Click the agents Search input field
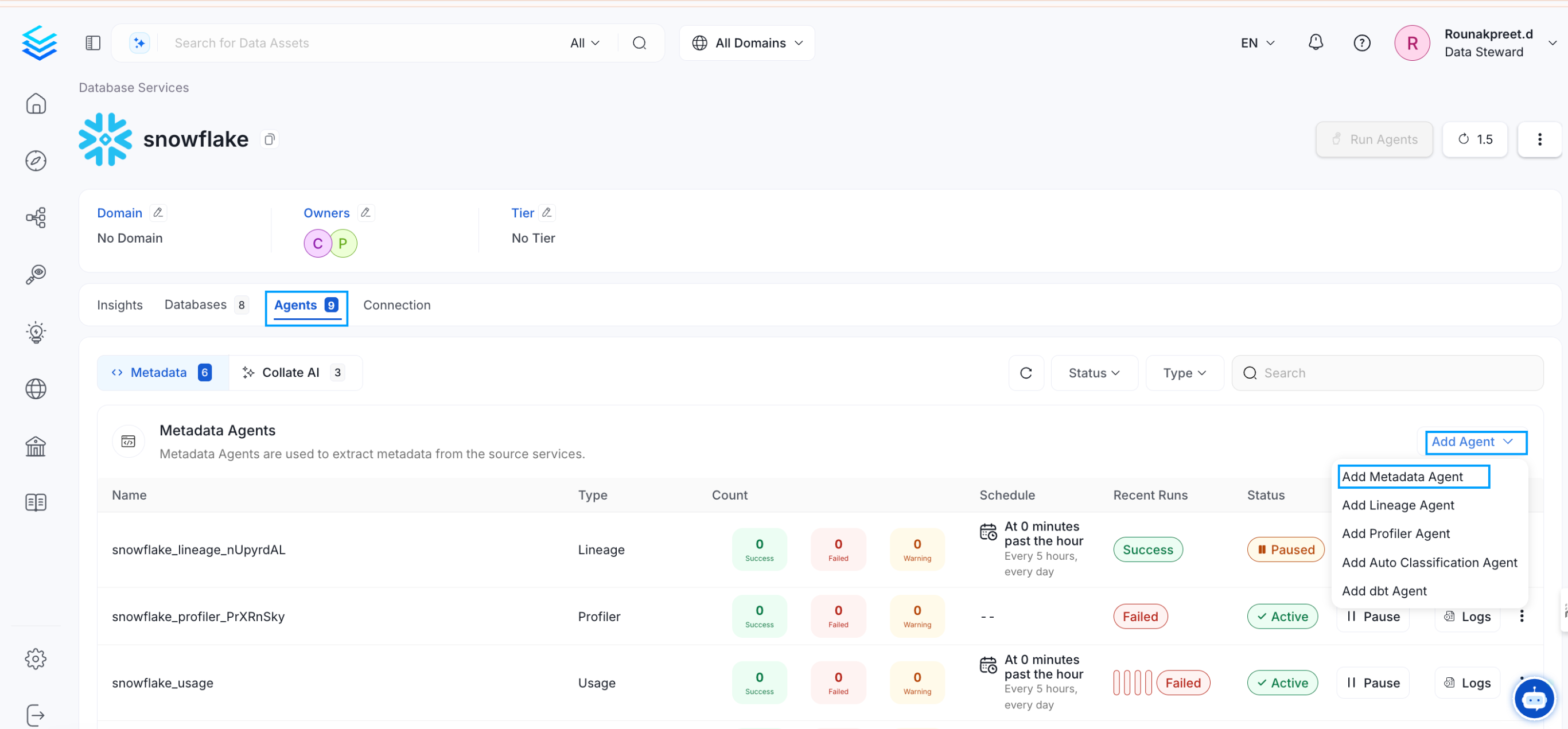The height and width of the screenshot is (729, 1568). point(1388,373)
